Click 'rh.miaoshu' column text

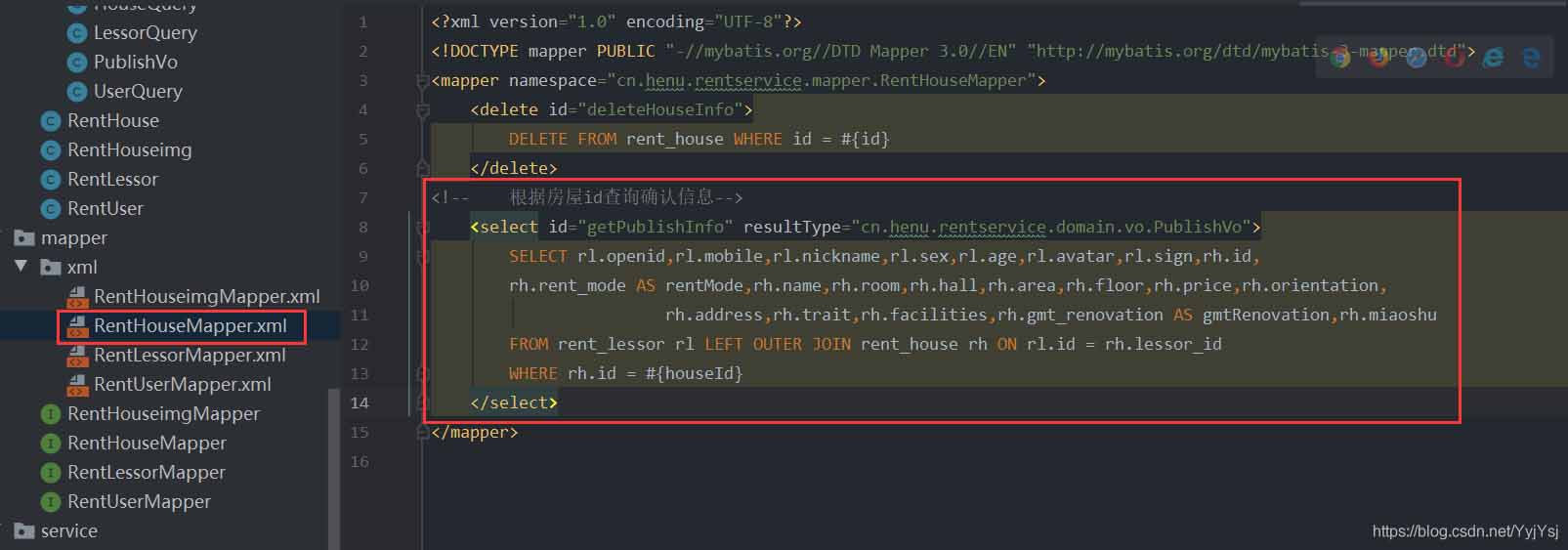click(1387, 315)
